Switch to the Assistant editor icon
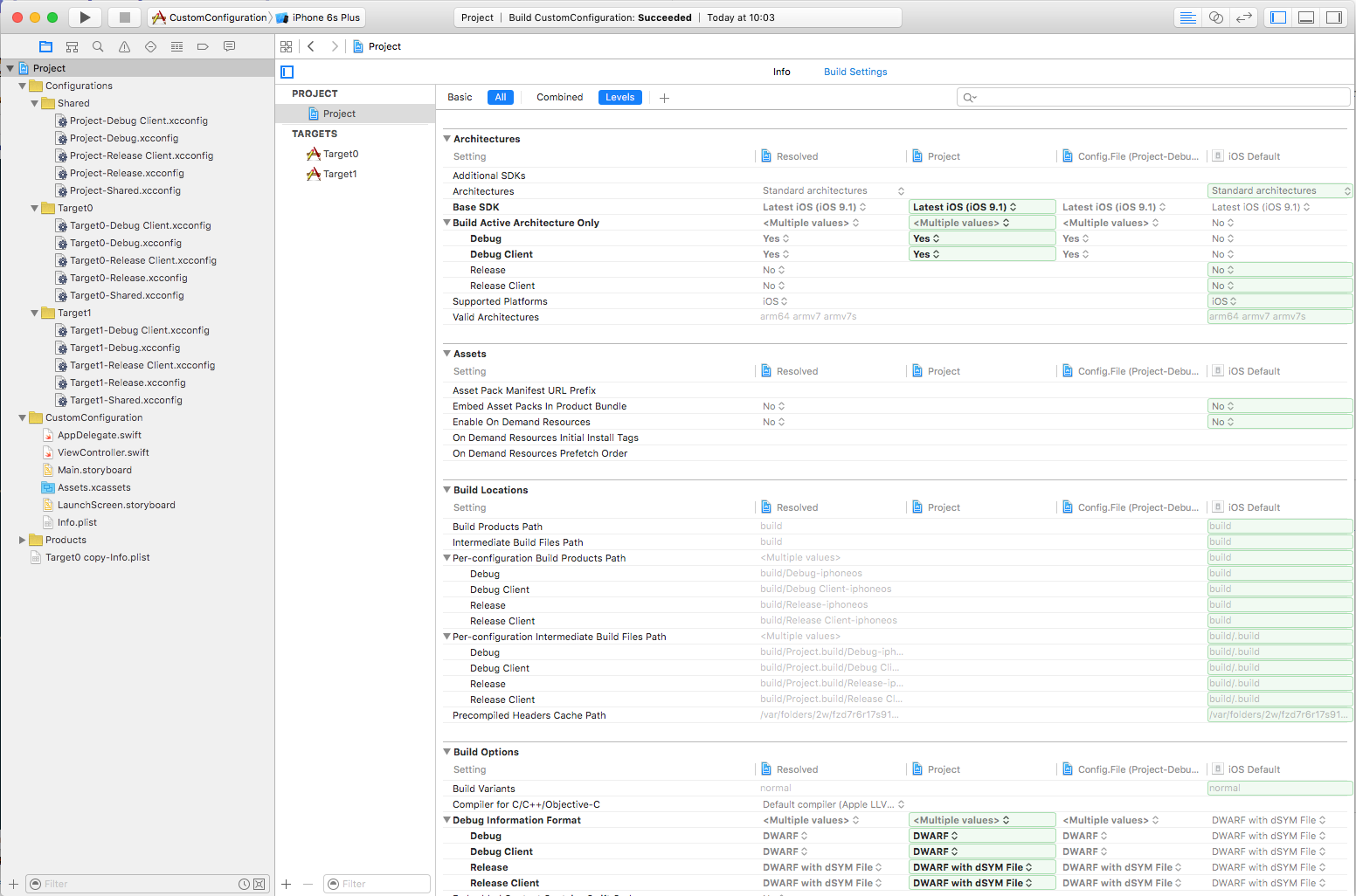Screen dimensions: 1356x896 click(x=1215, y=17)
